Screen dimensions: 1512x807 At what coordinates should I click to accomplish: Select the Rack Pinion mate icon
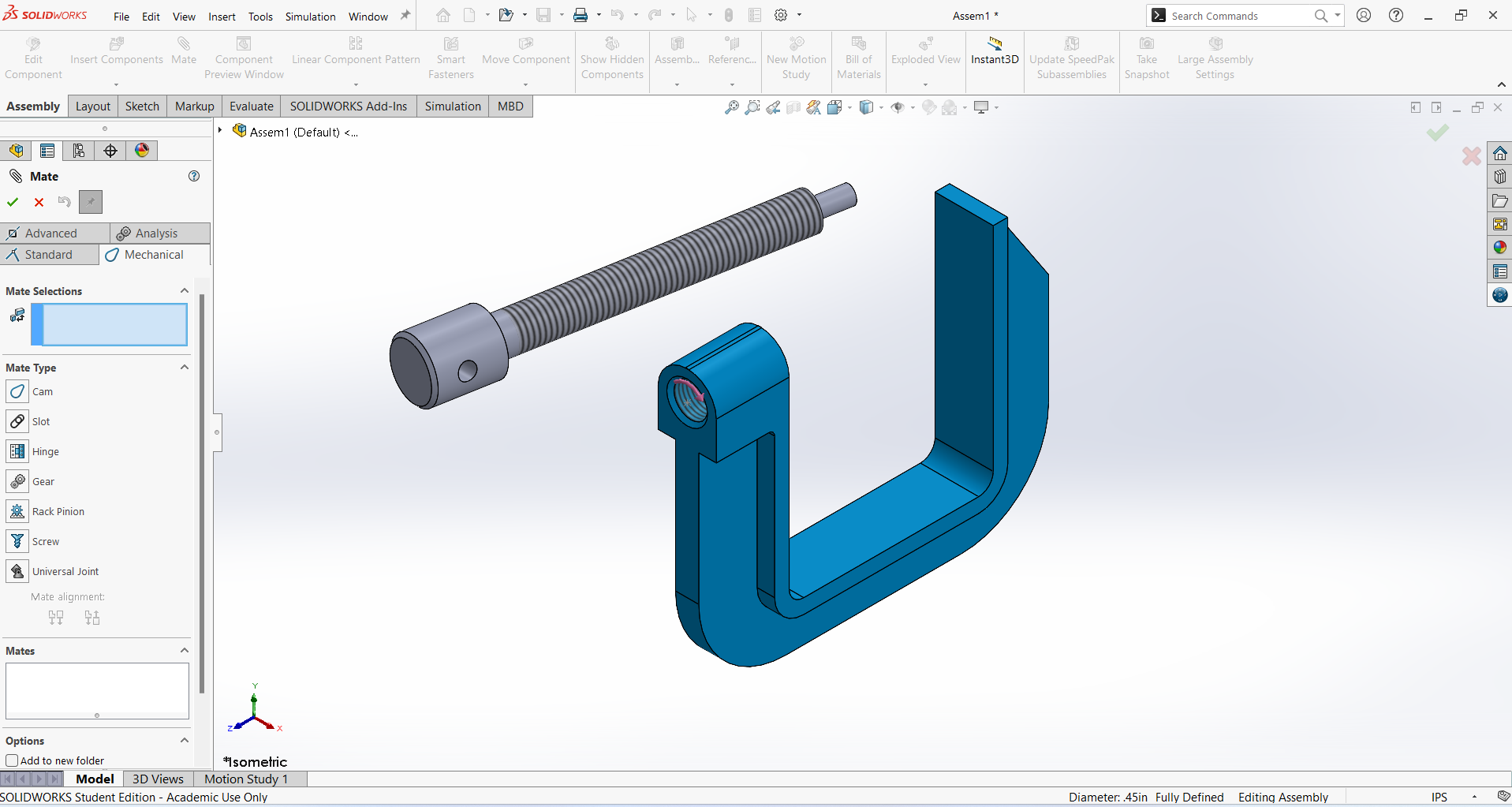point(17,511)
